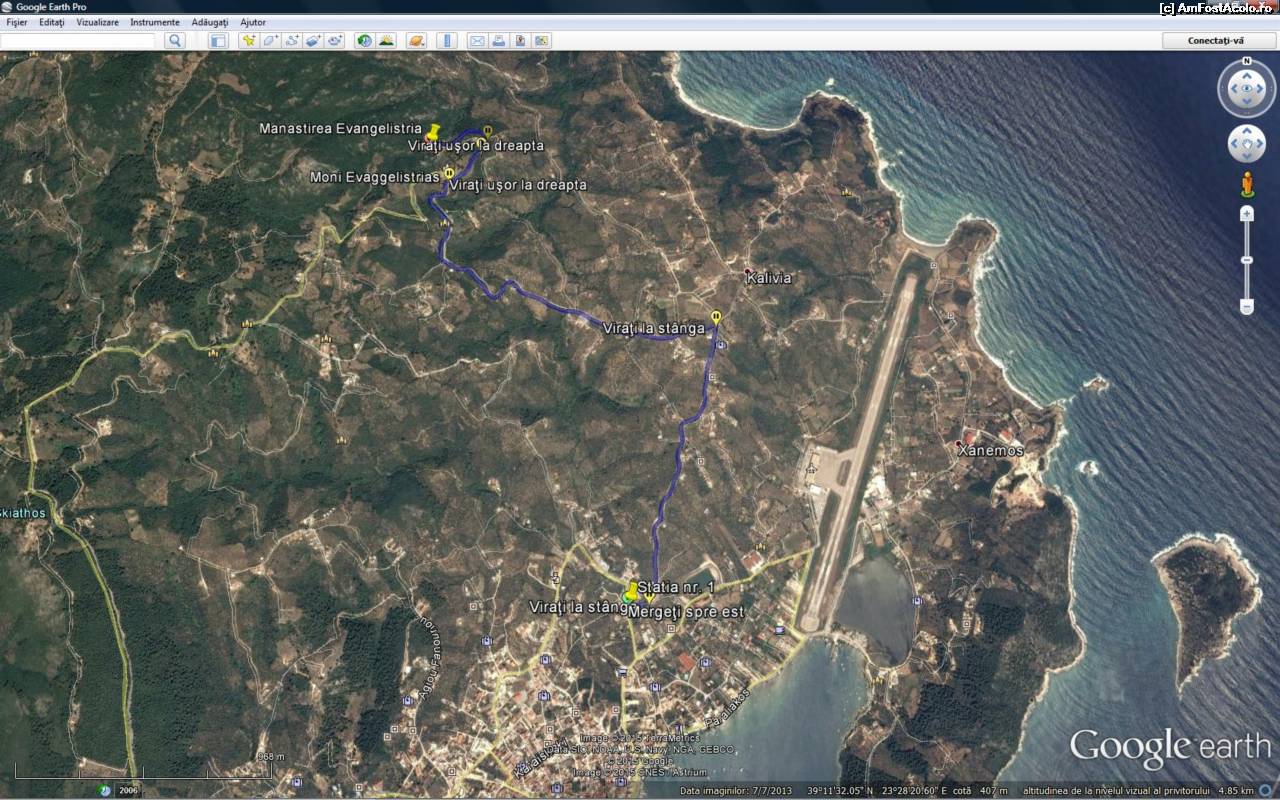Toggle sunlight across the landscape
Image resolution: width=1280 pixels, height=800 pixels.
386,41
